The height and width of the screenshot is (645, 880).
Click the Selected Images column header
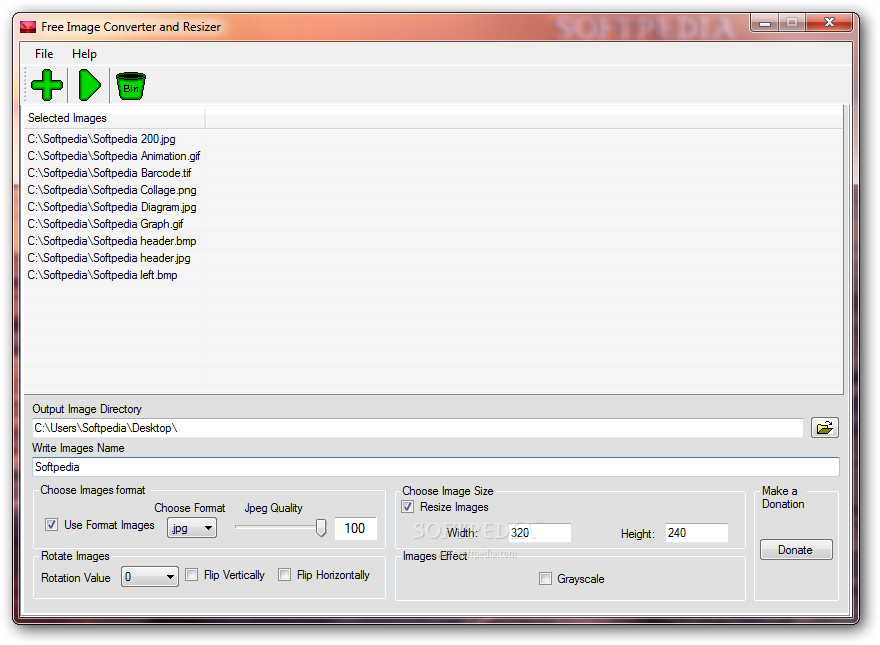[114, 118]
